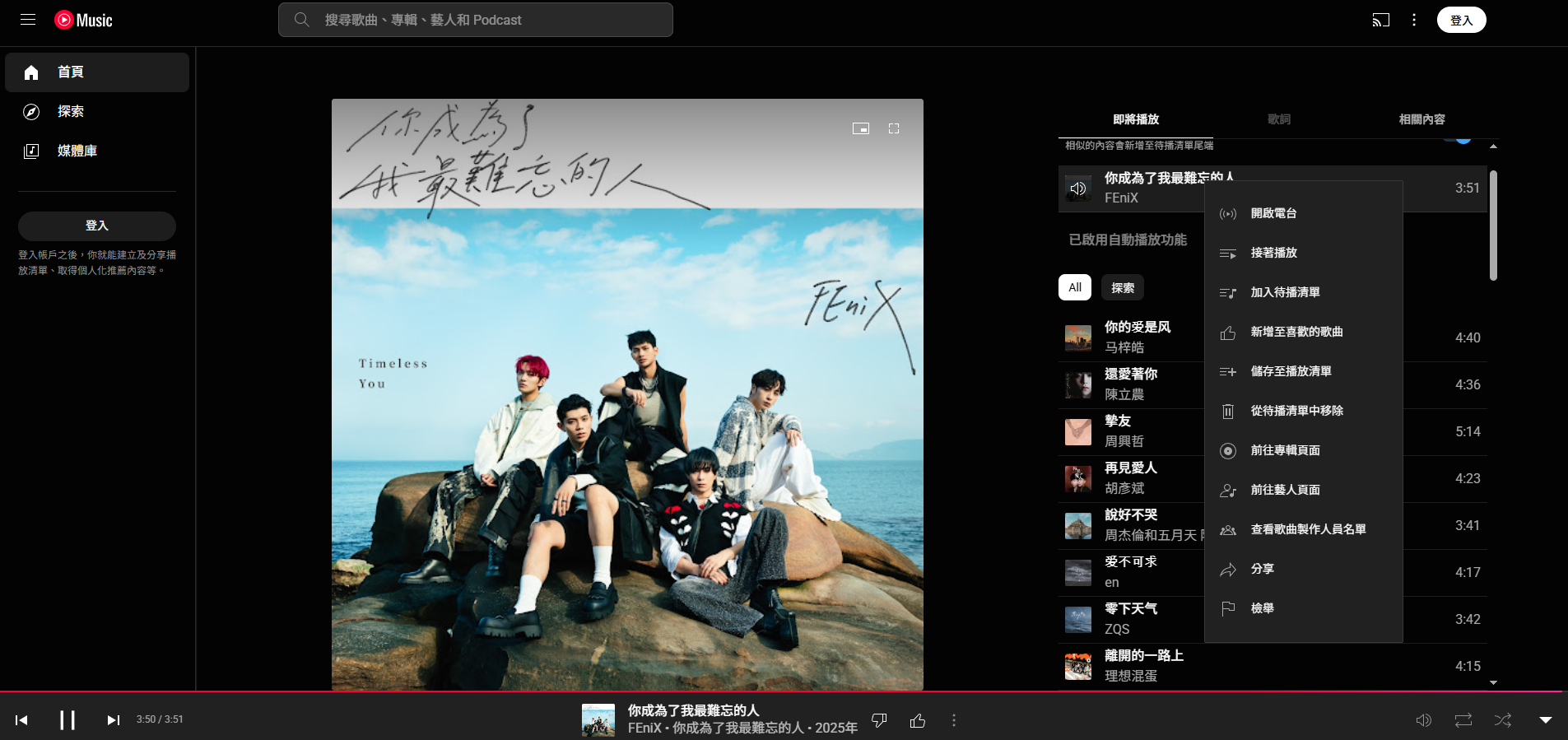Click the player bar album thumbnail

598,720
